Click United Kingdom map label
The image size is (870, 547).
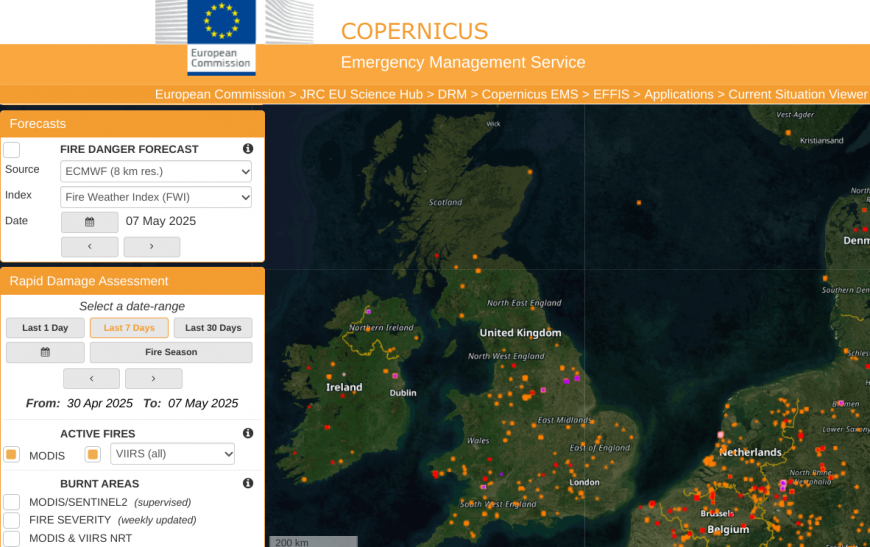(520, 333)
